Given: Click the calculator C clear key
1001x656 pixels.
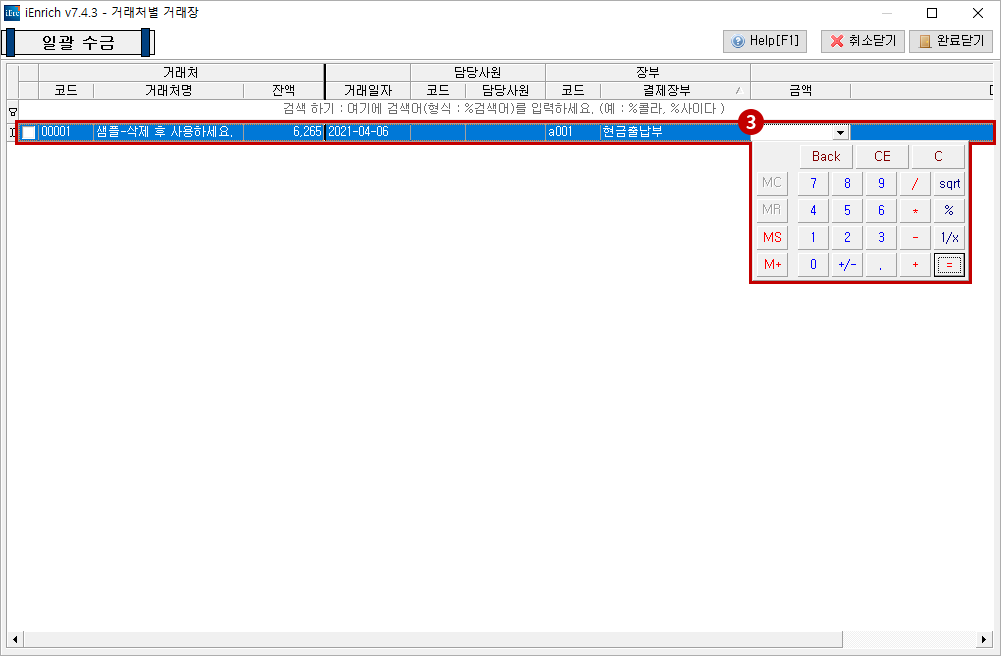Looking at the screenshot, I should [x=938, y=156].
